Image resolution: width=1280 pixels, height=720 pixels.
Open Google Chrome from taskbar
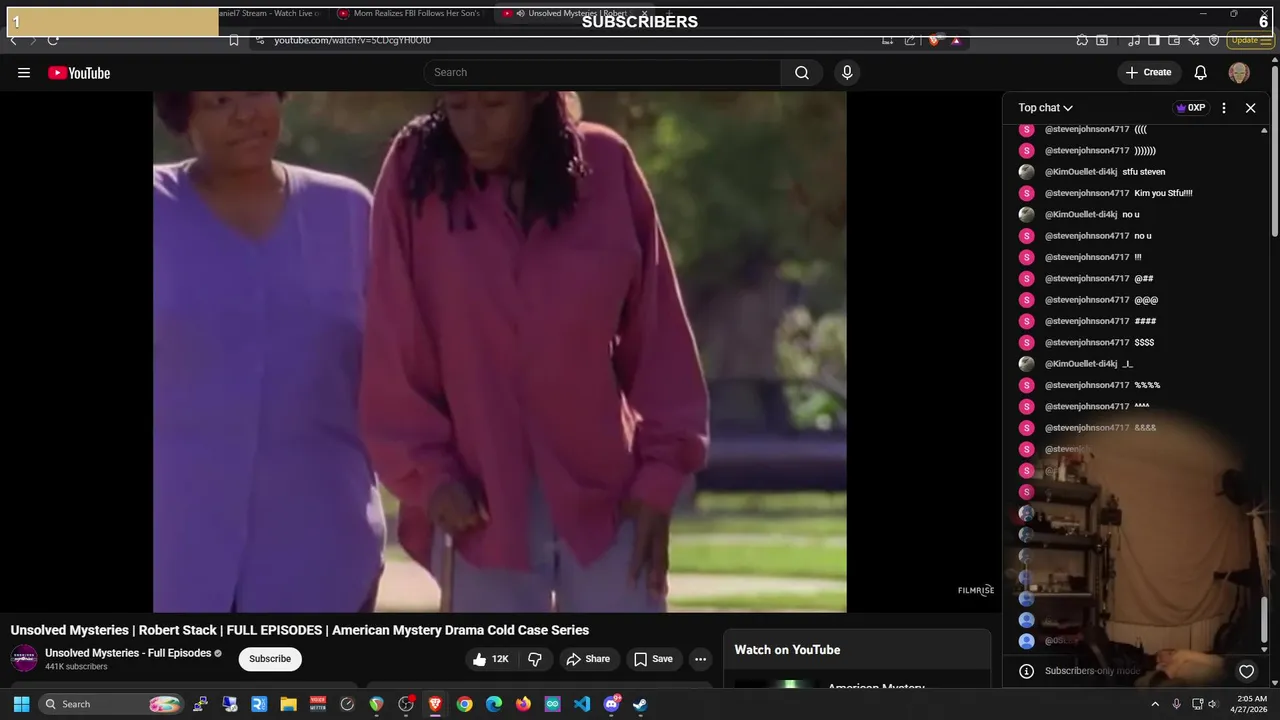[464, 704]
